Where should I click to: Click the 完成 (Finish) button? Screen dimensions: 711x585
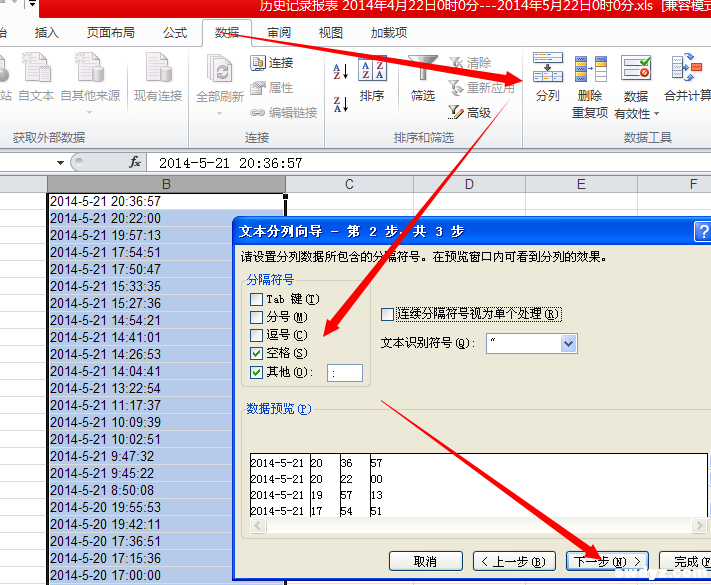click(x=686, y=562)
